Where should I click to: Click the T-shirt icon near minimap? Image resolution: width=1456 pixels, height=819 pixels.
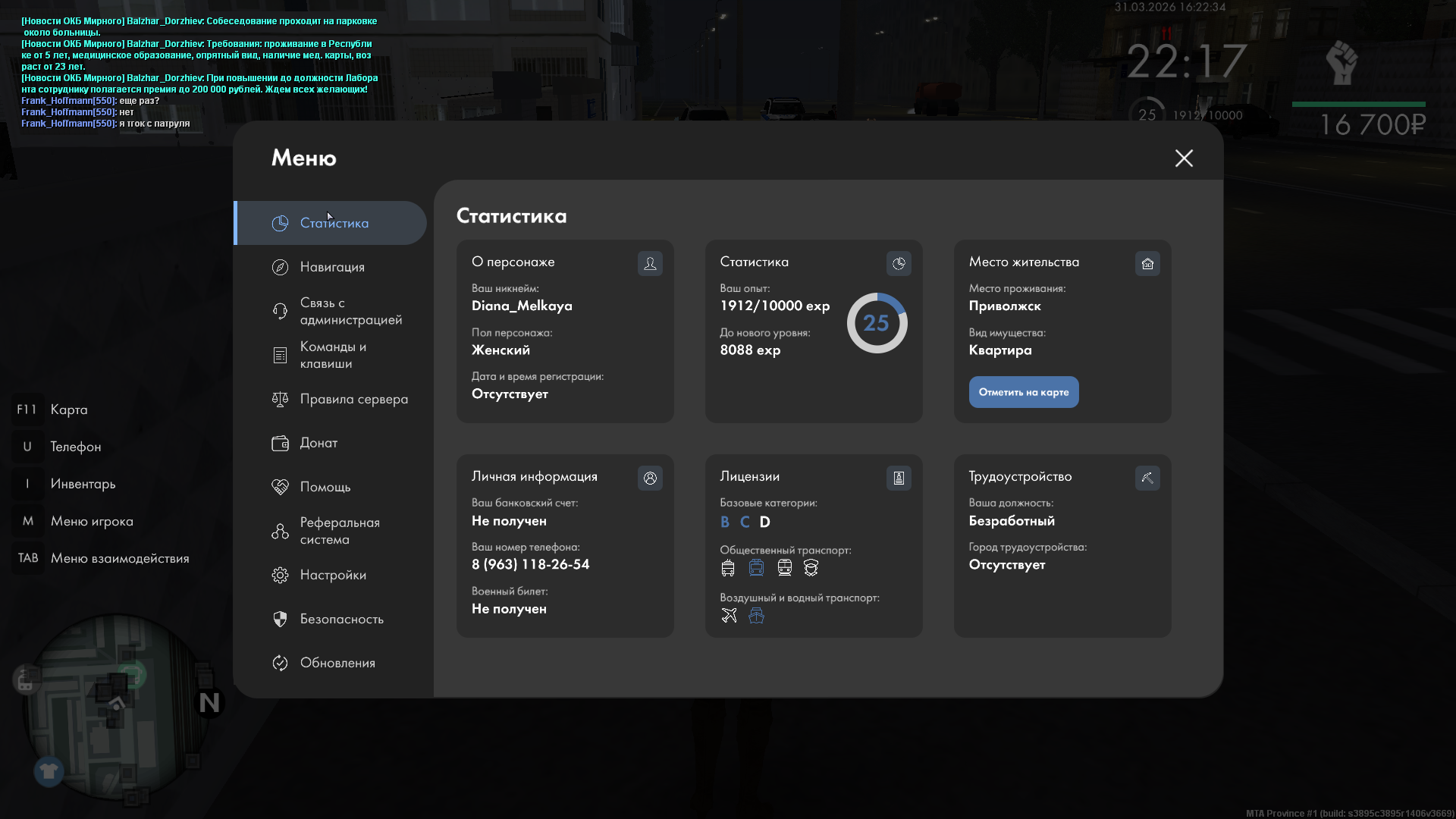[x=49, y=771]
